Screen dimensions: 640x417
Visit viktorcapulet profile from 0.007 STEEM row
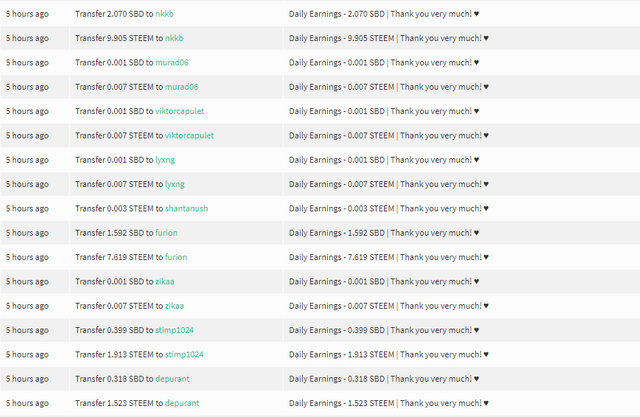click(189, 135)
